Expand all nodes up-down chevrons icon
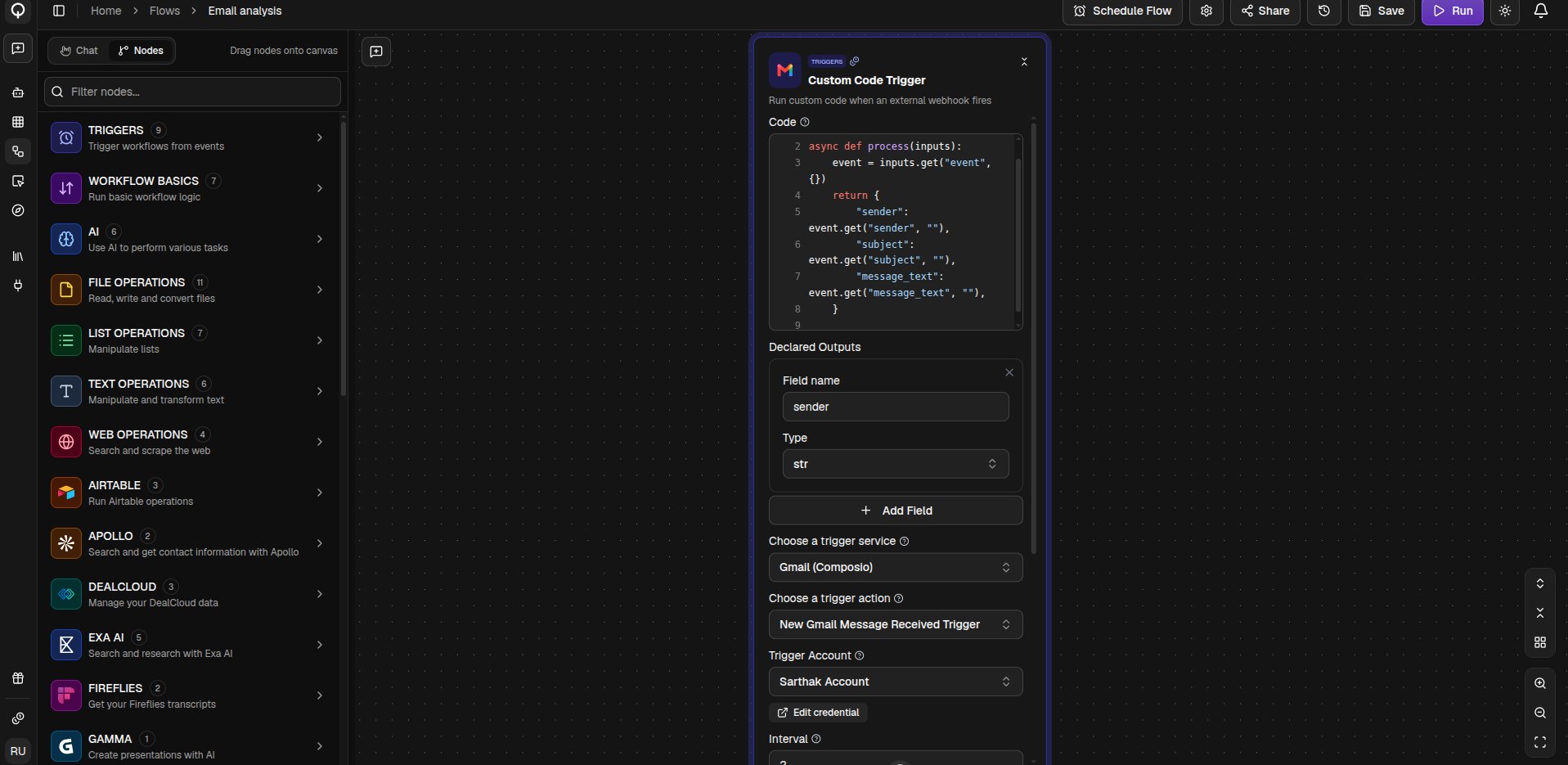 [1540, 583]
